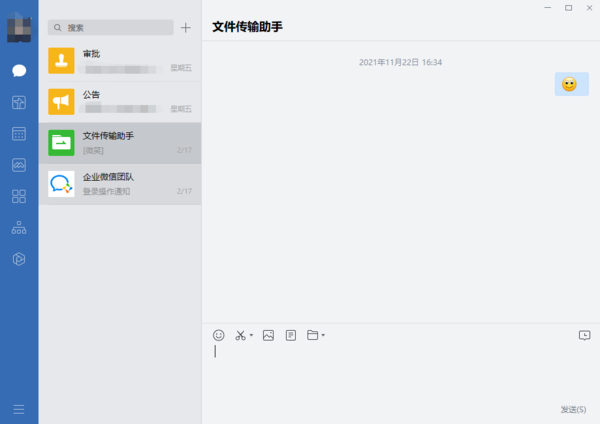600x424 pixels.
Task: Open the 审批 conversation
Action: pos(120,61)
